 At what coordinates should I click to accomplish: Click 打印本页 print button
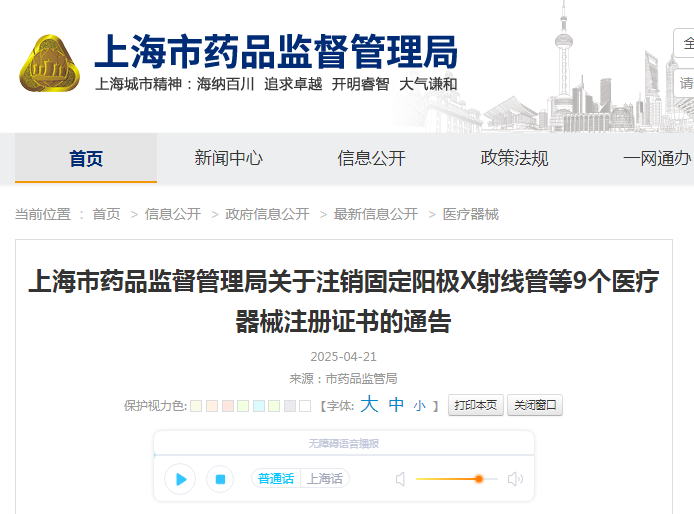coord(475,405)
